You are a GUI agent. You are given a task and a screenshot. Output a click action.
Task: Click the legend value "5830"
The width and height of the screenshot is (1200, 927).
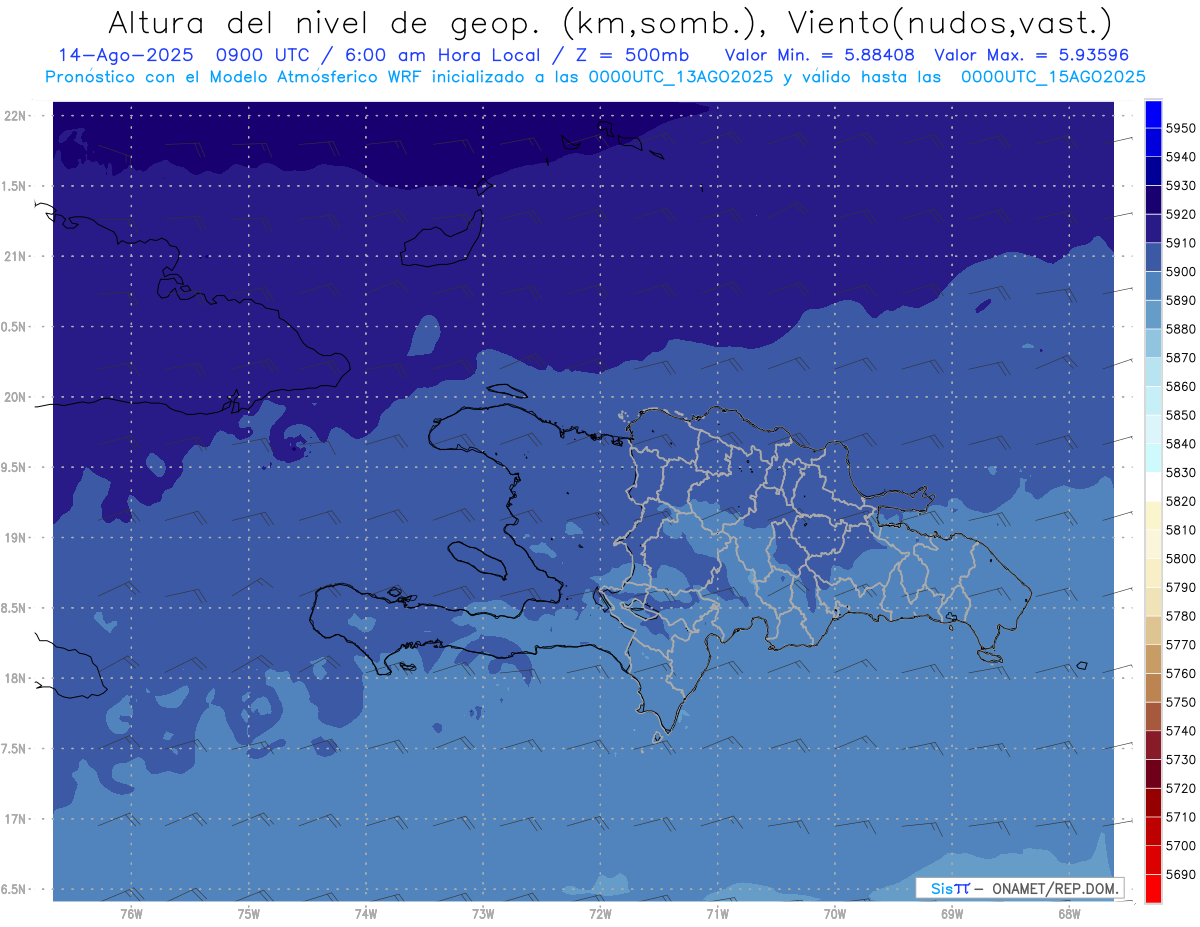click(1180, 472)
